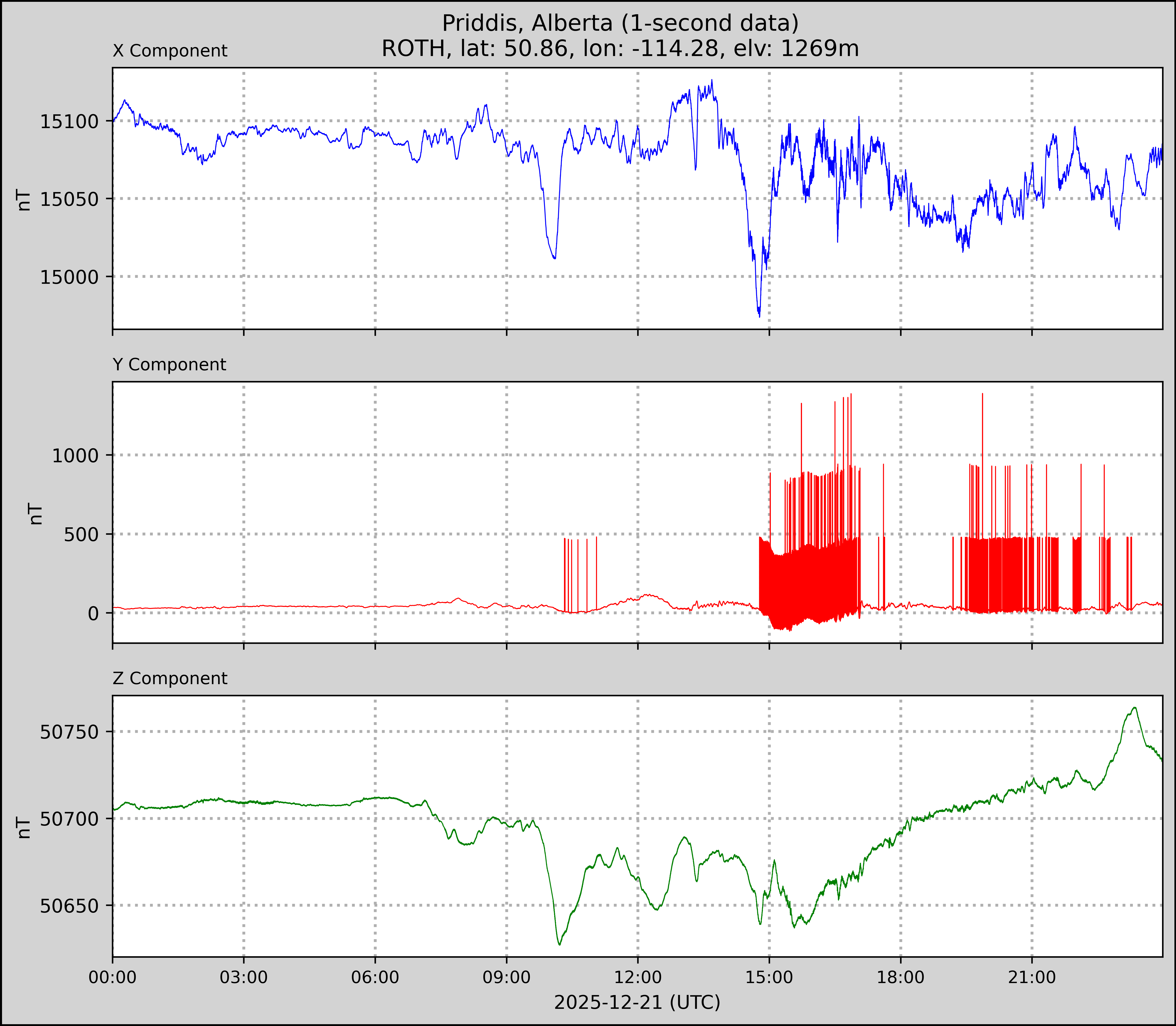Click the 03:00 time axis label

244,977
